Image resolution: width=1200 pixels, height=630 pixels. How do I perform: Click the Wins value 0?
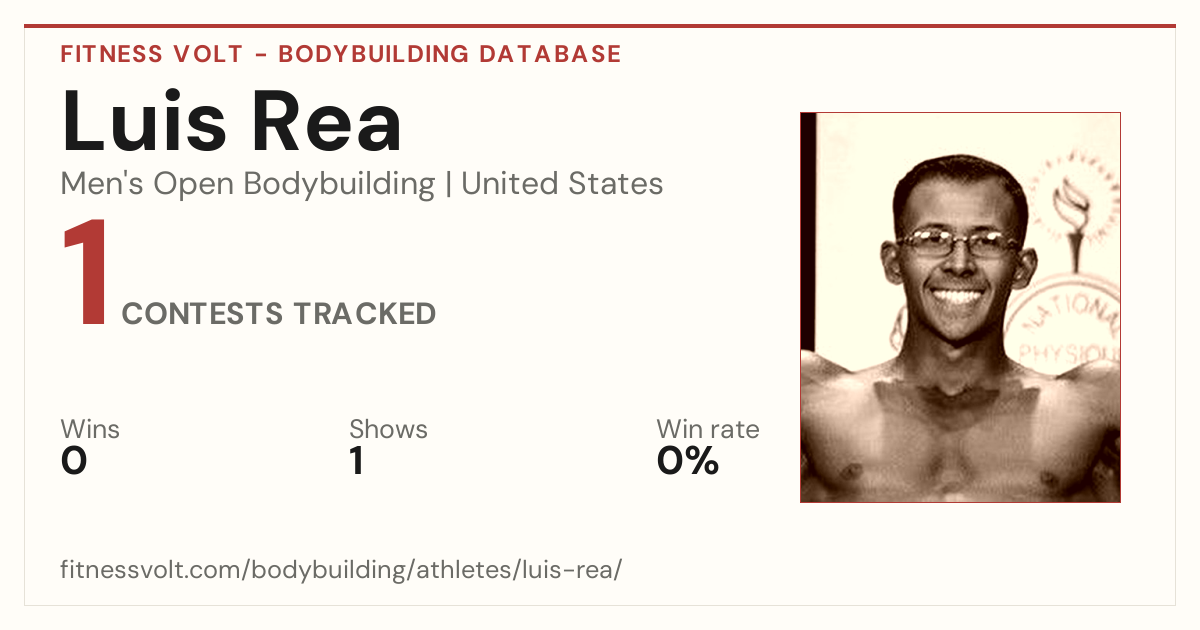click(74, 461)
